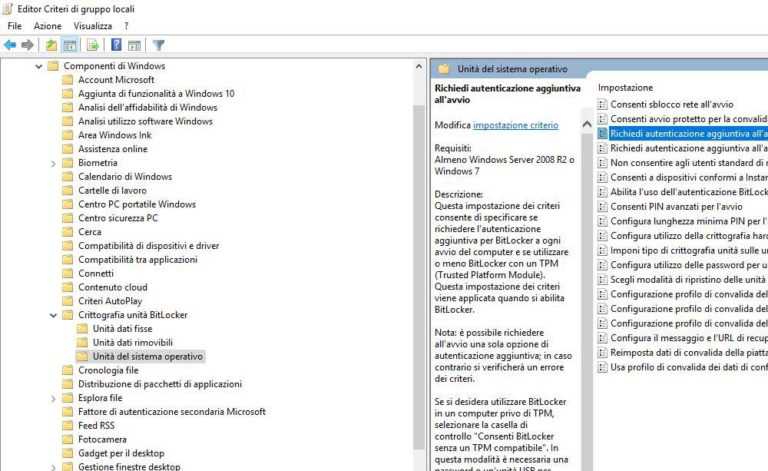
Task: Click the Cerca folder icon
Action: point(68,232)
